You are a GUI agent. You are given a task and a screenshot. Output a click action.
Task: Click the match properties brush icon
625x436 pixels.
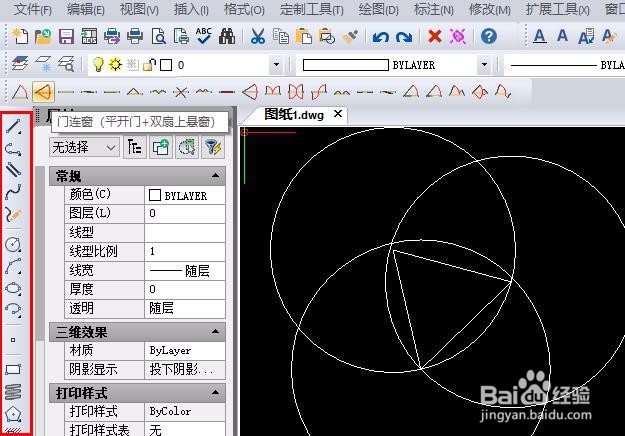coord(350,36)
